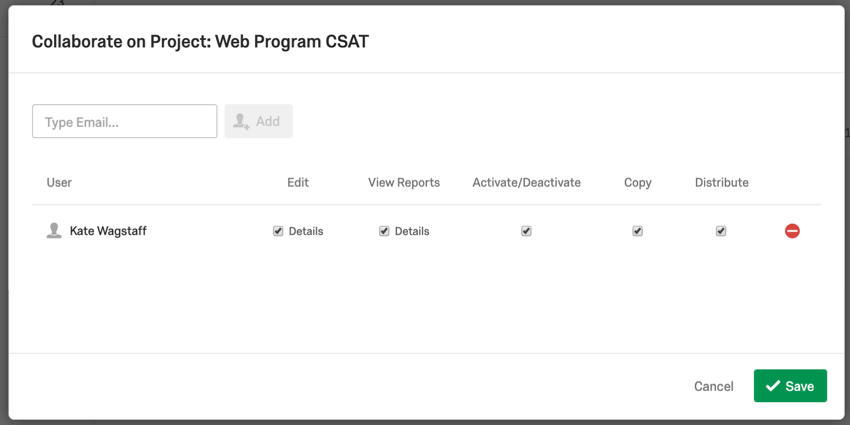The image size is (850, 425).
Task: Click the user avatar icon beside Kate Wagstaff
Action: click(54, 231)
